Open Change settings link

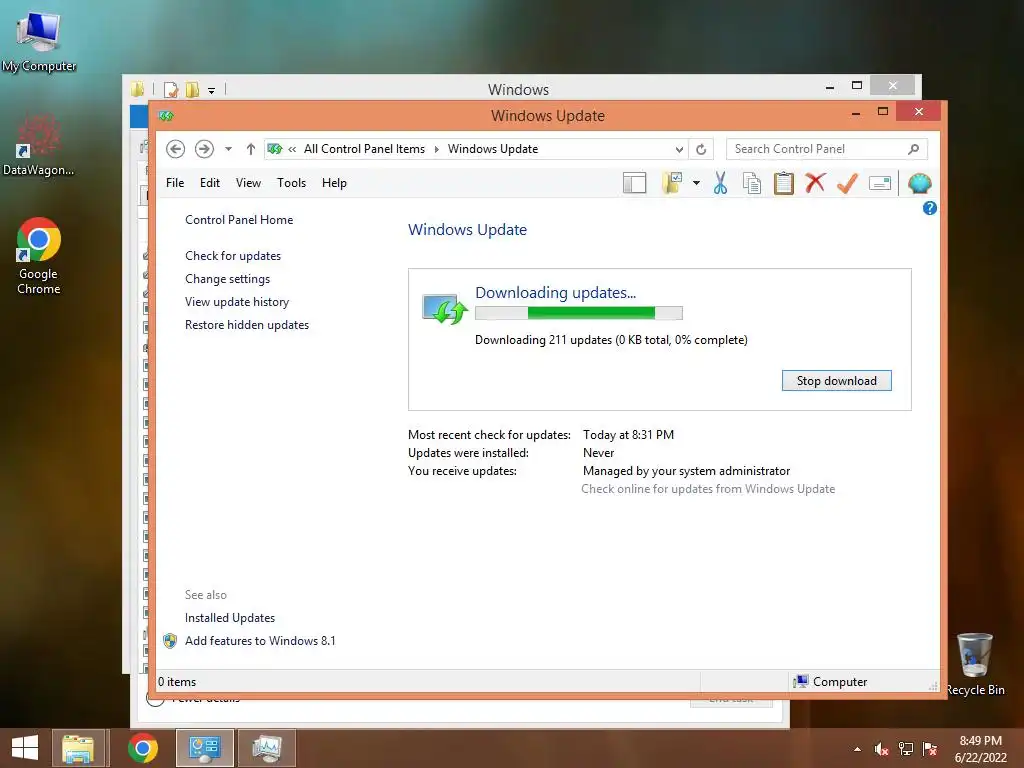tap(227, 279)
